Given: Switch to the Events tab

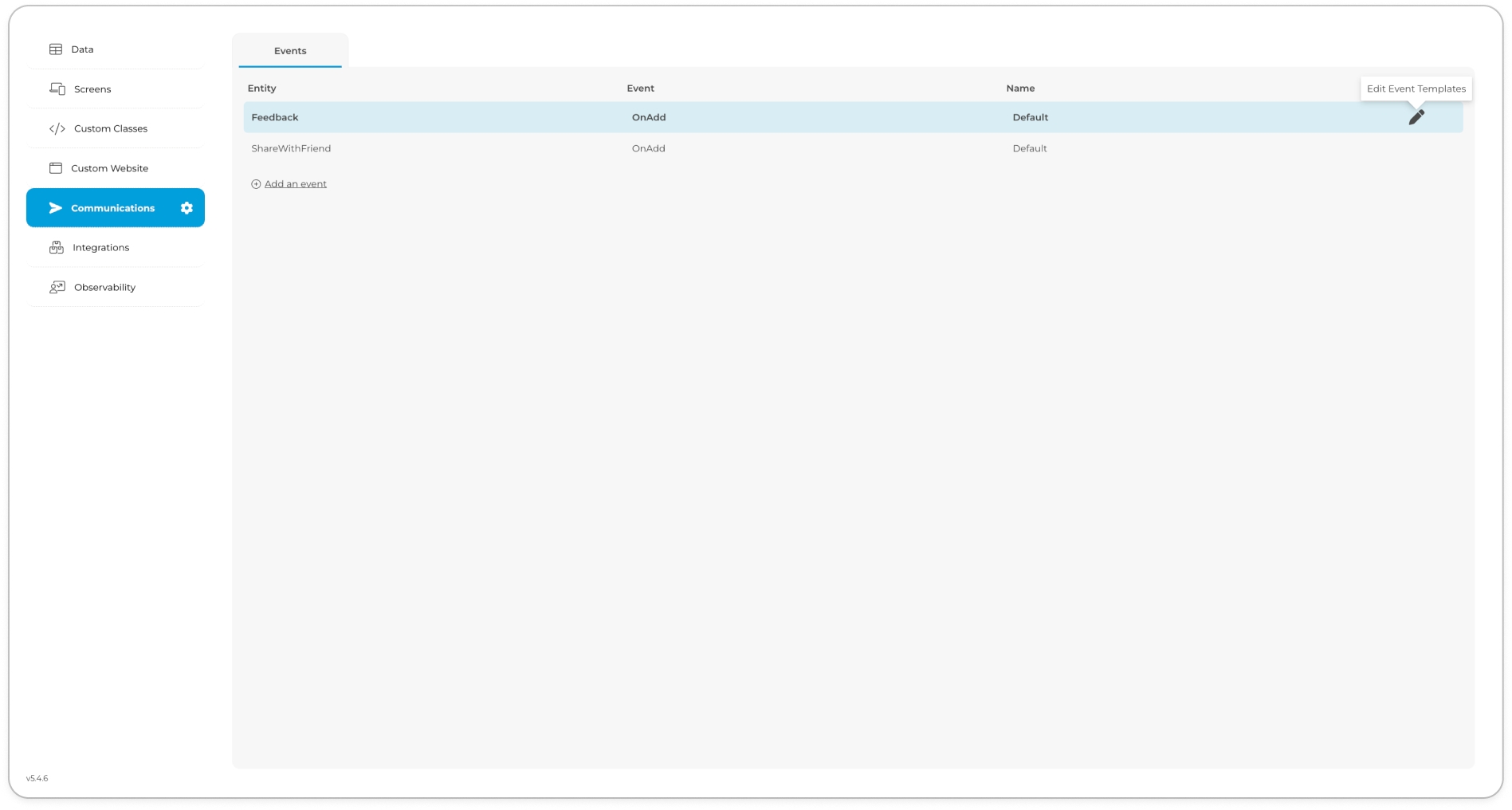Looking at the screenshot, I should click(290, 51).
